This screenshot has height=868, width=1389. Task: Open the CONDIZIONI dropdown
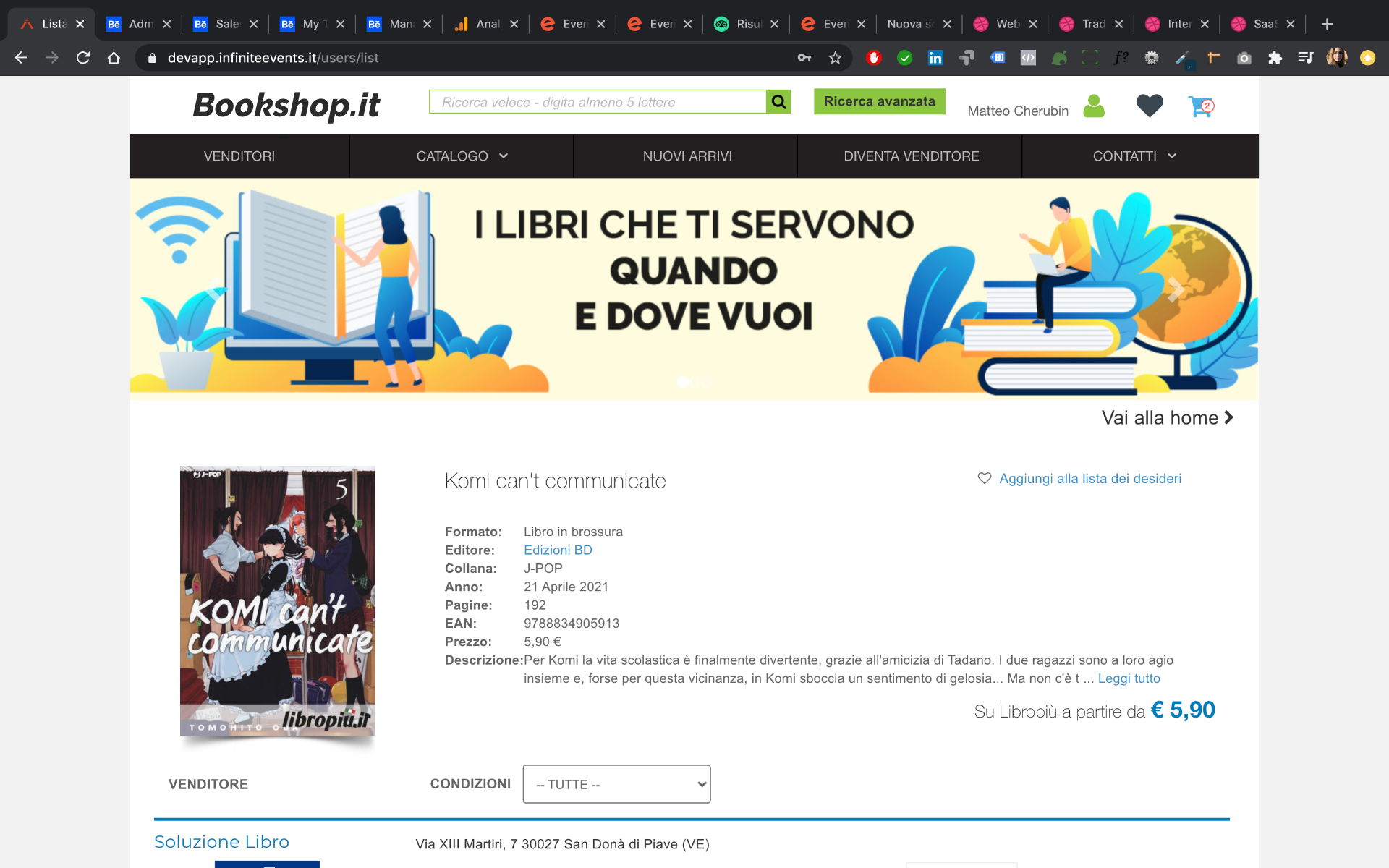click(616, 784)
